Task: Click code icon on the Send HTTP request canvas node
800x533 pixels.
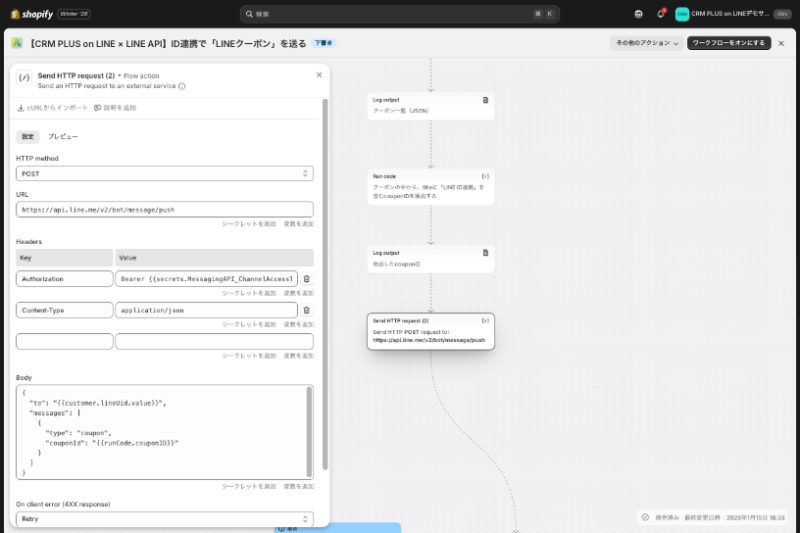Action: (x=485, y=321)
